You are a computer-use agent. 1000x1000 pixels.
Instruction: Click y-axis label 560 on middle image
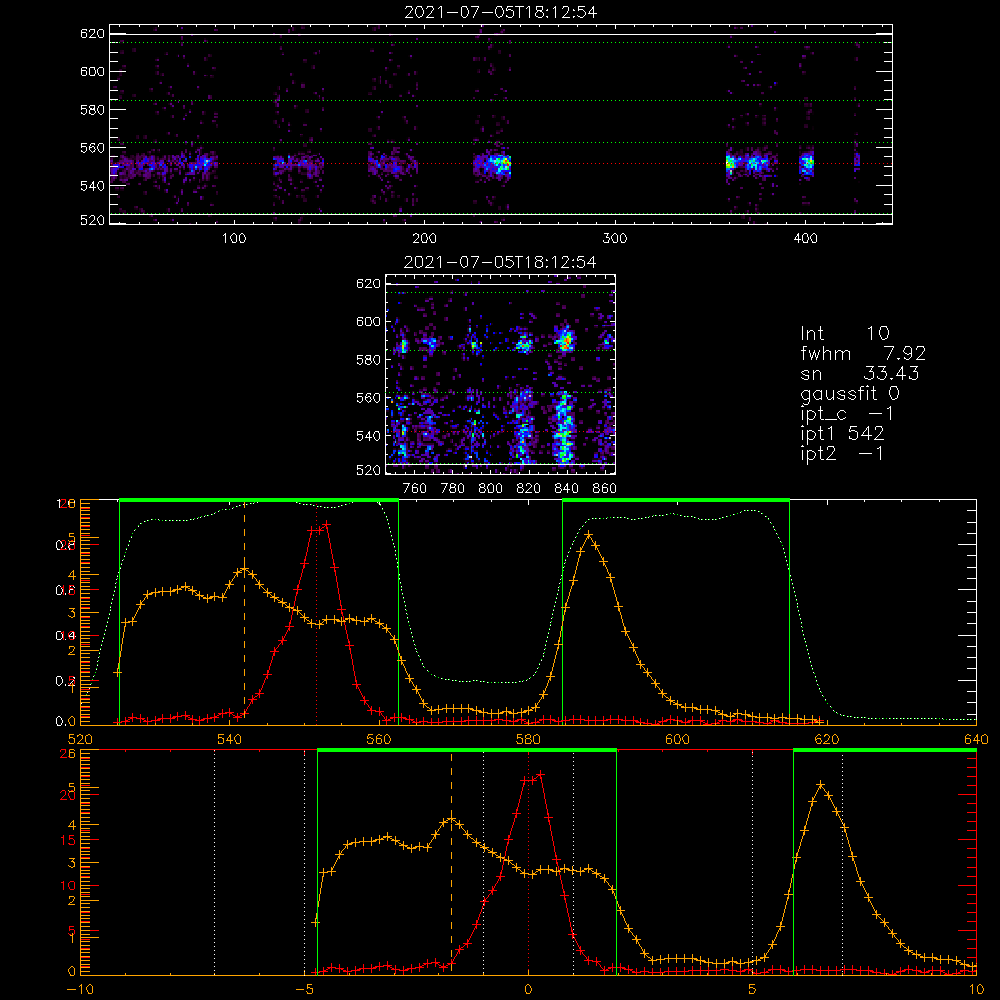368,398
